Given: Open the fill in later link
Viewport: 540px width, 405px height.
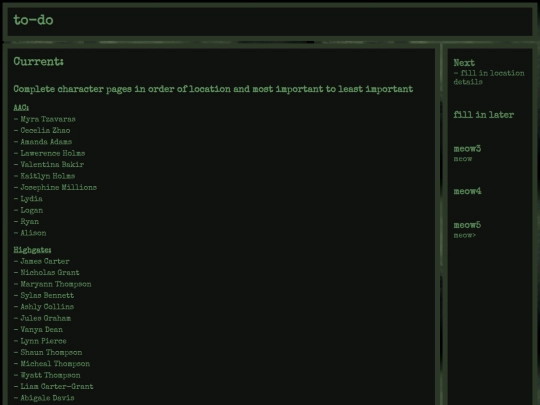Looking at the screenshot, I should [484, 115].
